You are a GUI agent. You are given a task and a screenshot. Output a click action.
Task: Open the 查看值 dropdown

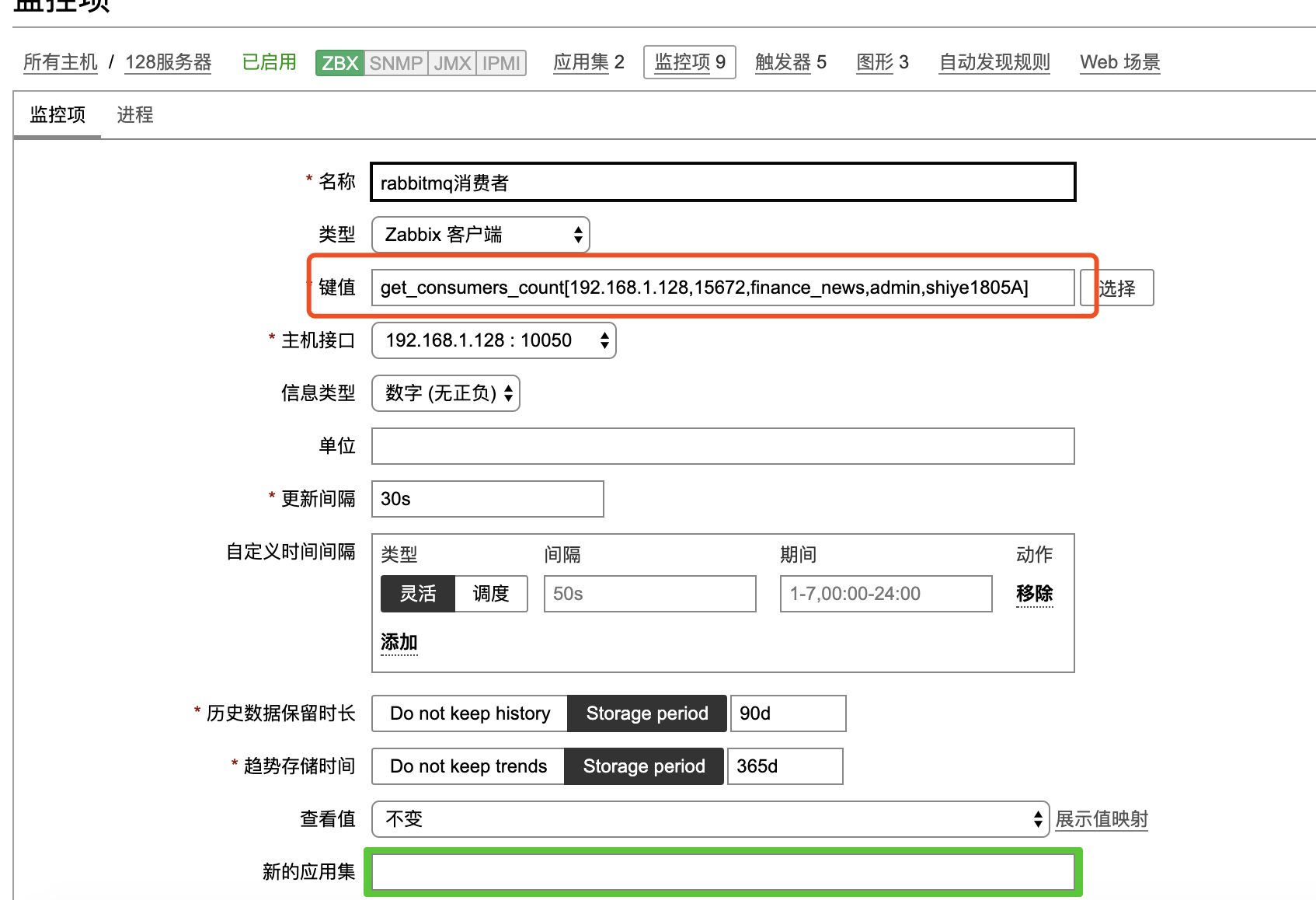click(x=711, y=818)
